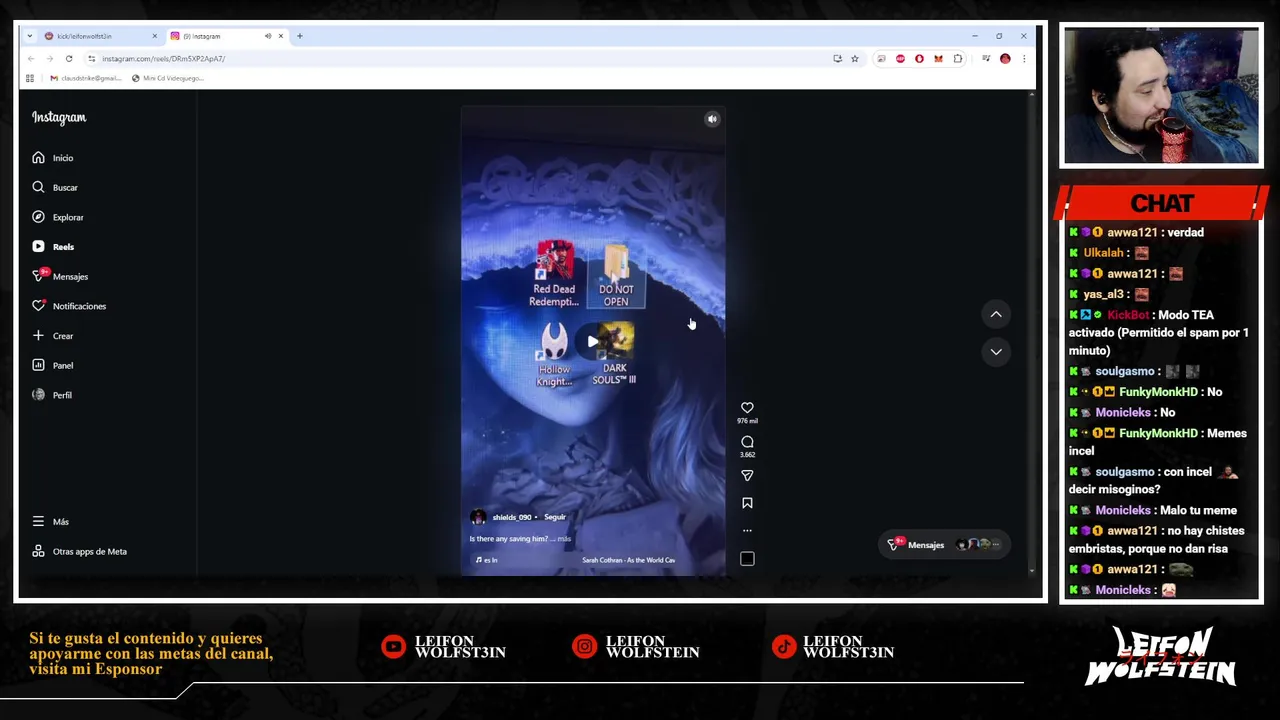The height and width of the screenshot is (720, 1280).
Task: Select Reels in the sidebar
Action: point(52,247)
